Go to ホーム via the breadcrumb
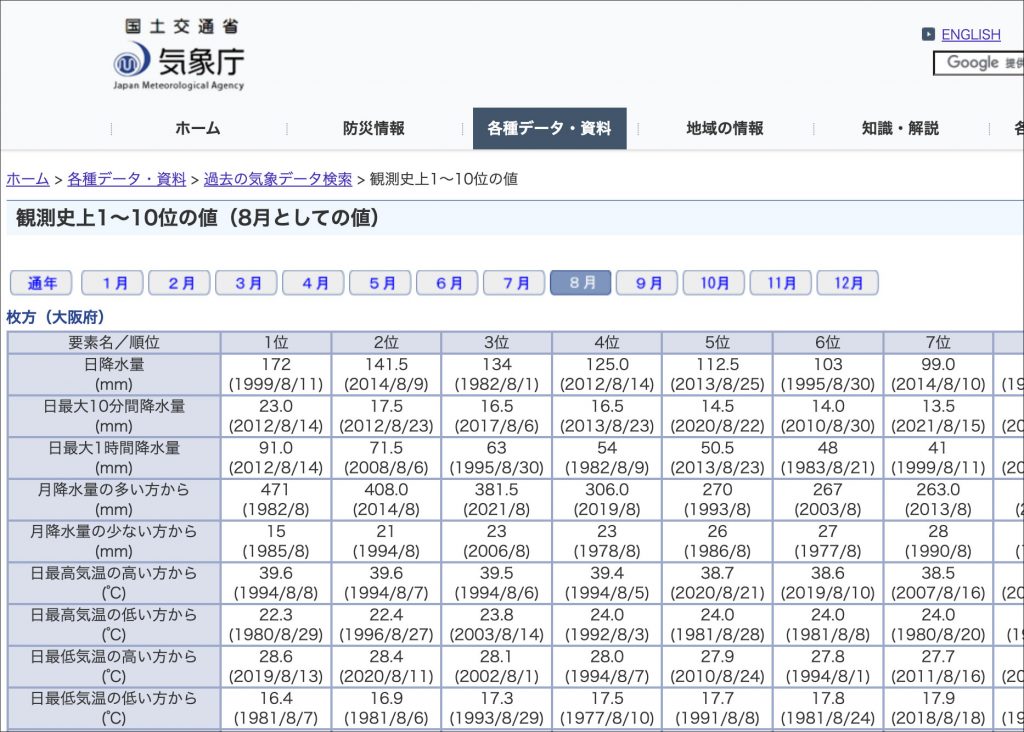 click(x=28, y=180)
